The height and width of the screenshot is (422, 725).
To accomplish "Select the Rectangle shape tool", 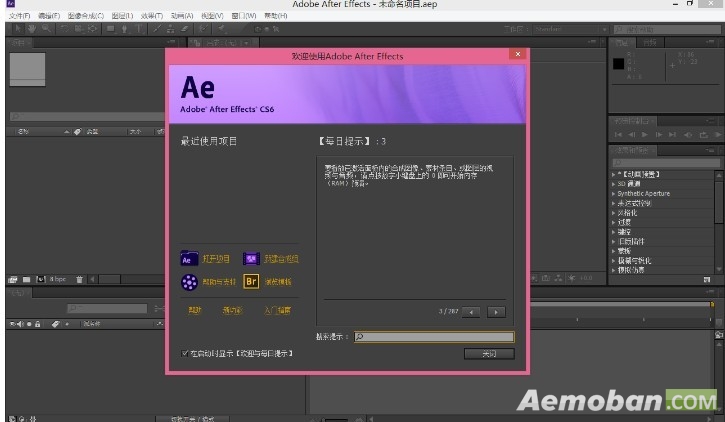I will pyautogui.click(x=111, y=29).
